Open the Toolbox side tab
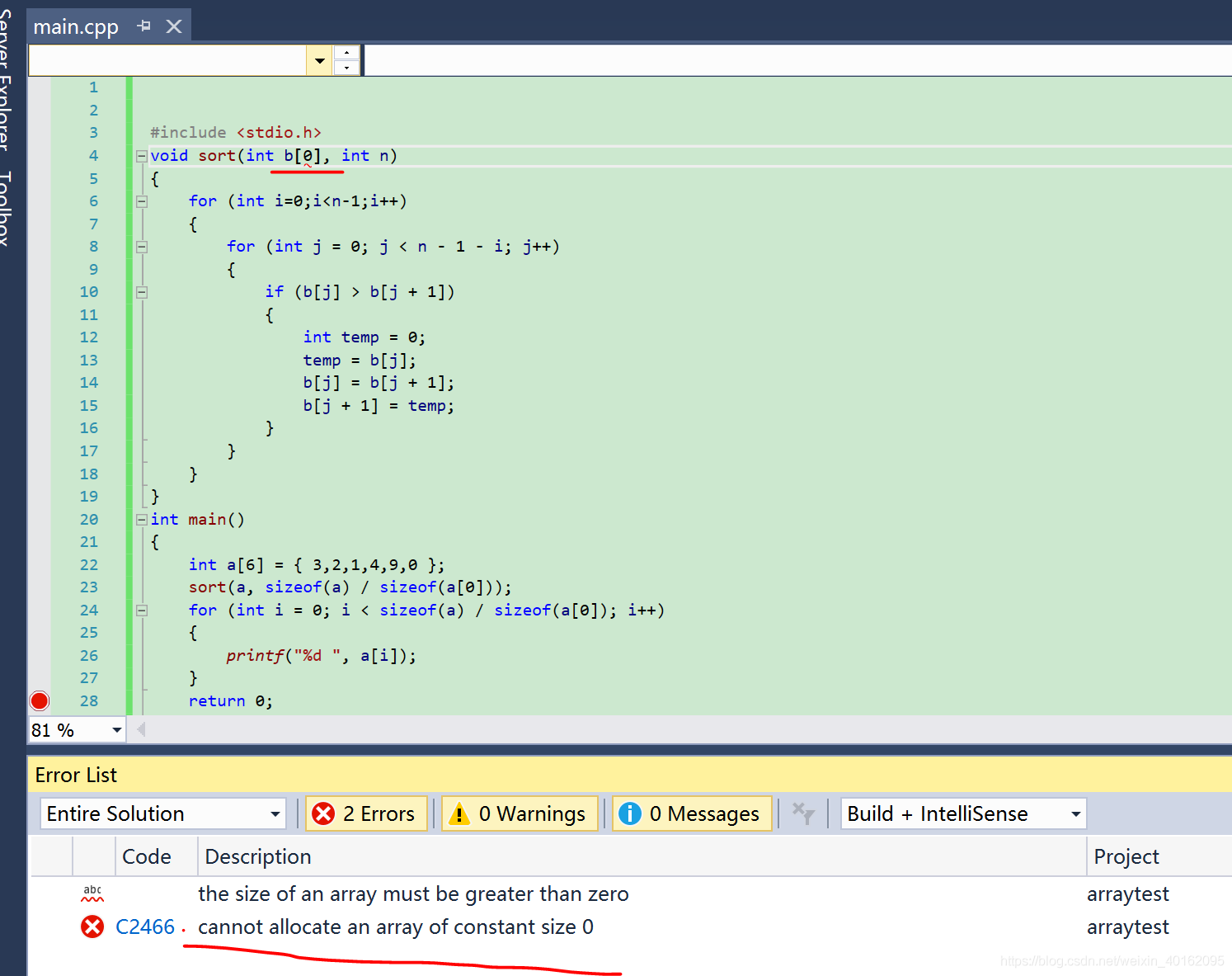The width and height of the screenshot is (1232, 976). pos(7,209)
